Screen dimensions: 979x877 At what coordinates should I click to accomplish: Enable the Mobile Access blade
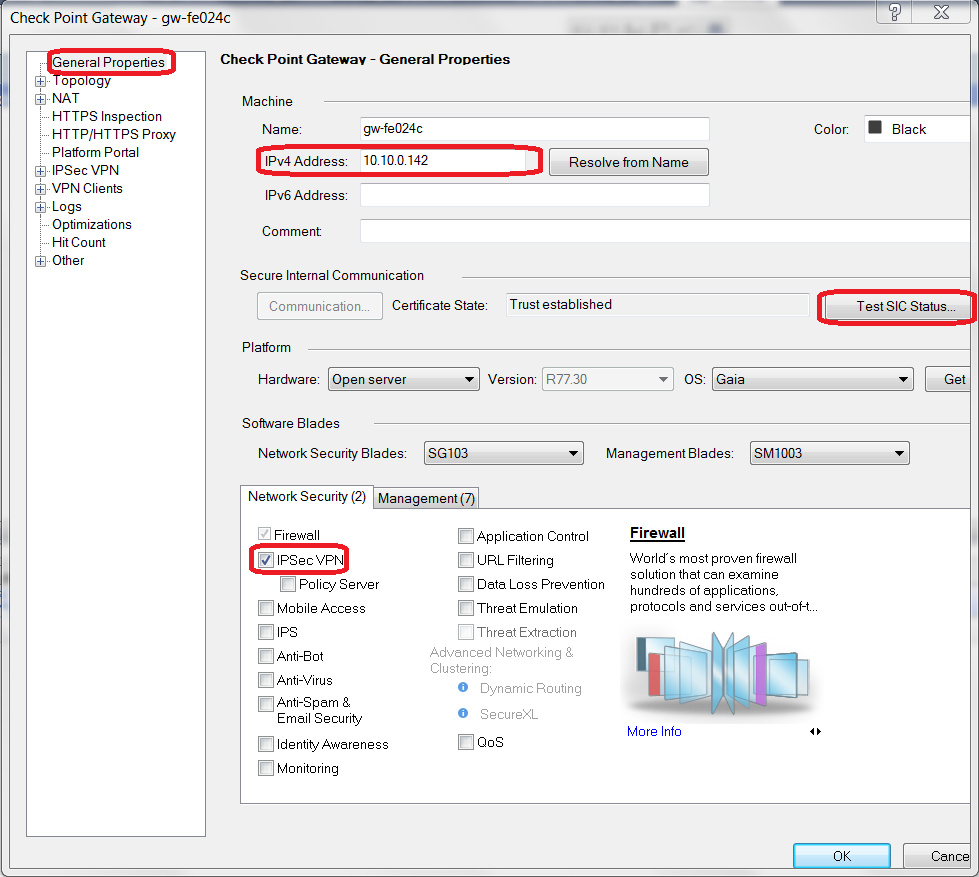tap(266, 608)
